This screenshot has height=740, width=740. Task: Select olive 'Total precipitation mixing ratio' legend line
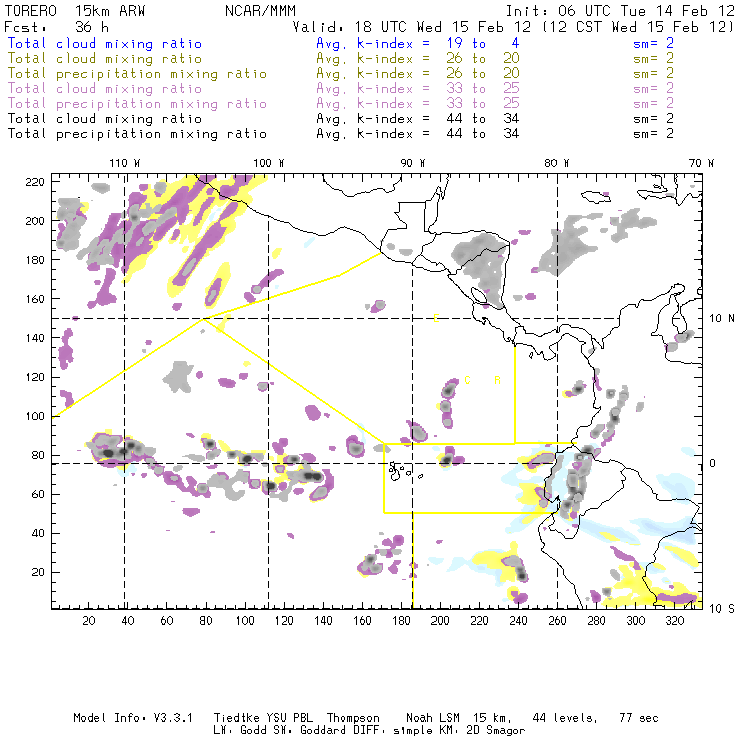tap(137, 74)
